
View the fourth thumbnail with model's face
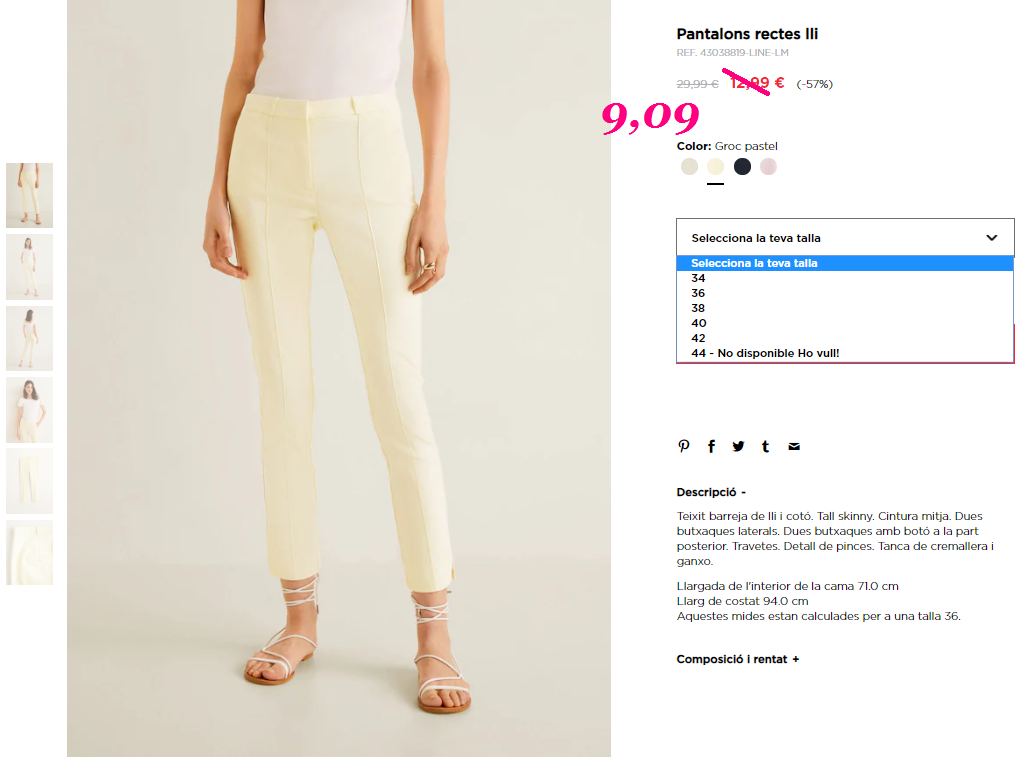coord(29,410)
